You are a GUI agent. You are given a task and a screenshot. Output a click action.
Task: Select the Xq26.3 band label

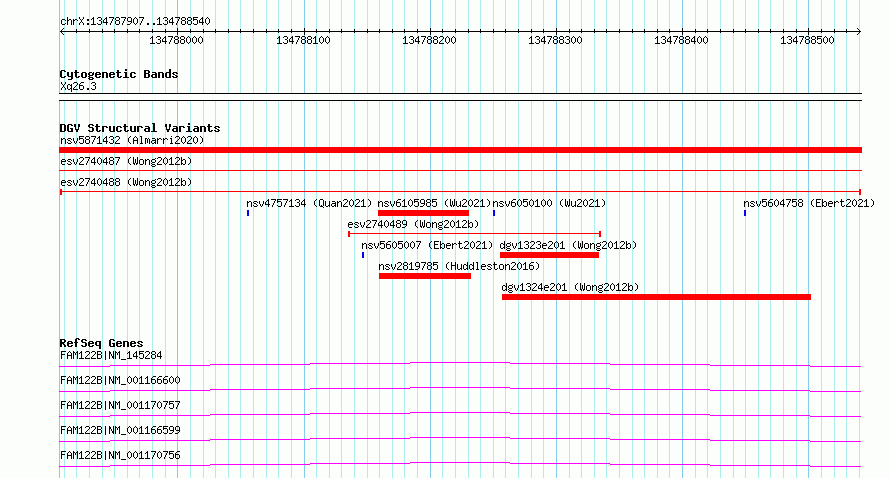[78, 86]
